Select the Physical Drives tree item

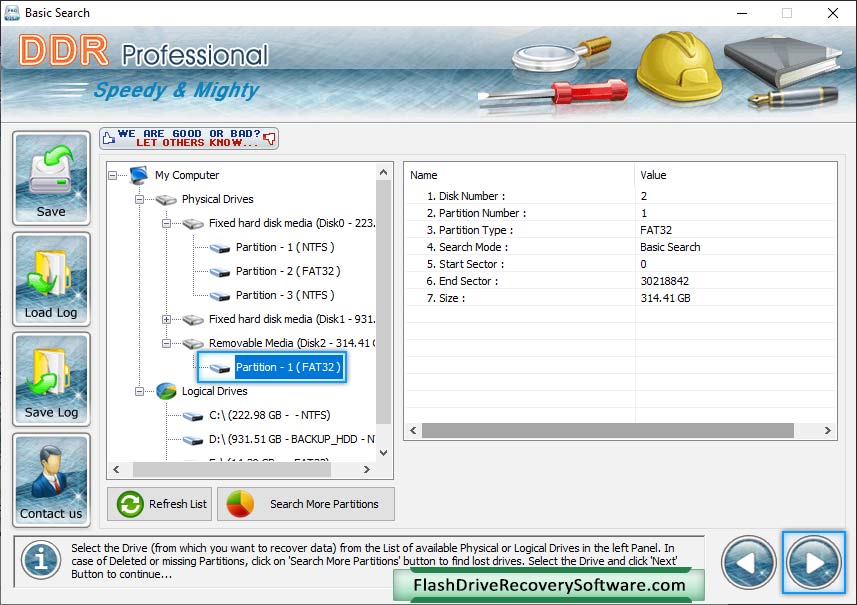click(218, 199)
